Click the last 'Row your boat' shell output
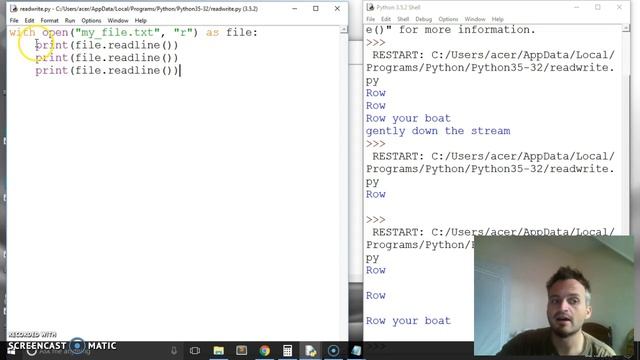The height and width of the screenshot is (360, 640). [408, 321]
